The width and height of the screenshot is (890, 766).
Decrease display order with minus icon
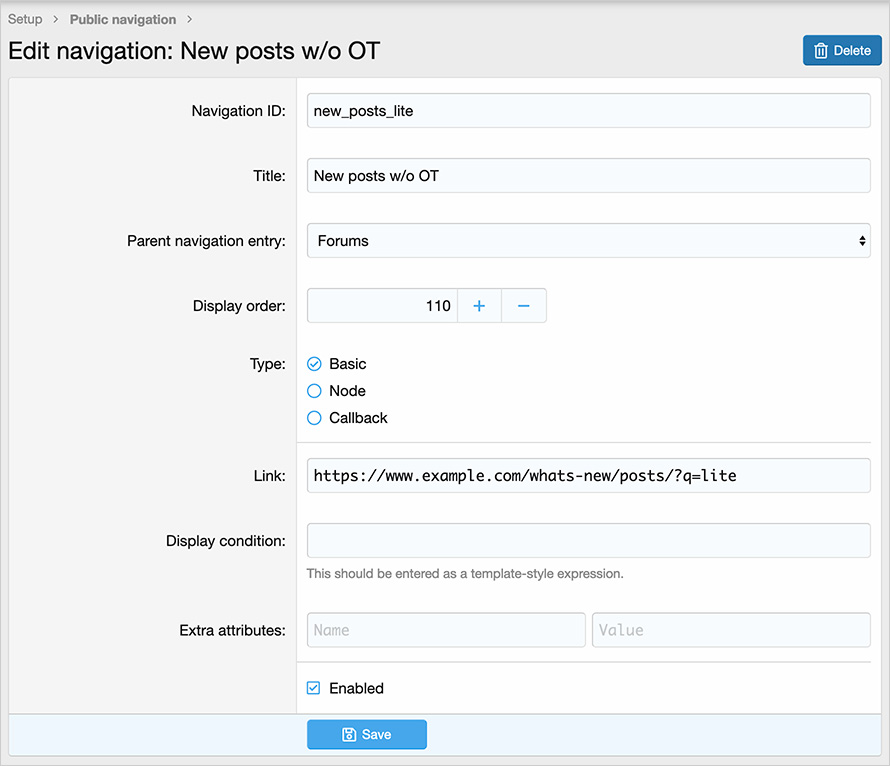[x=523, y=306]
